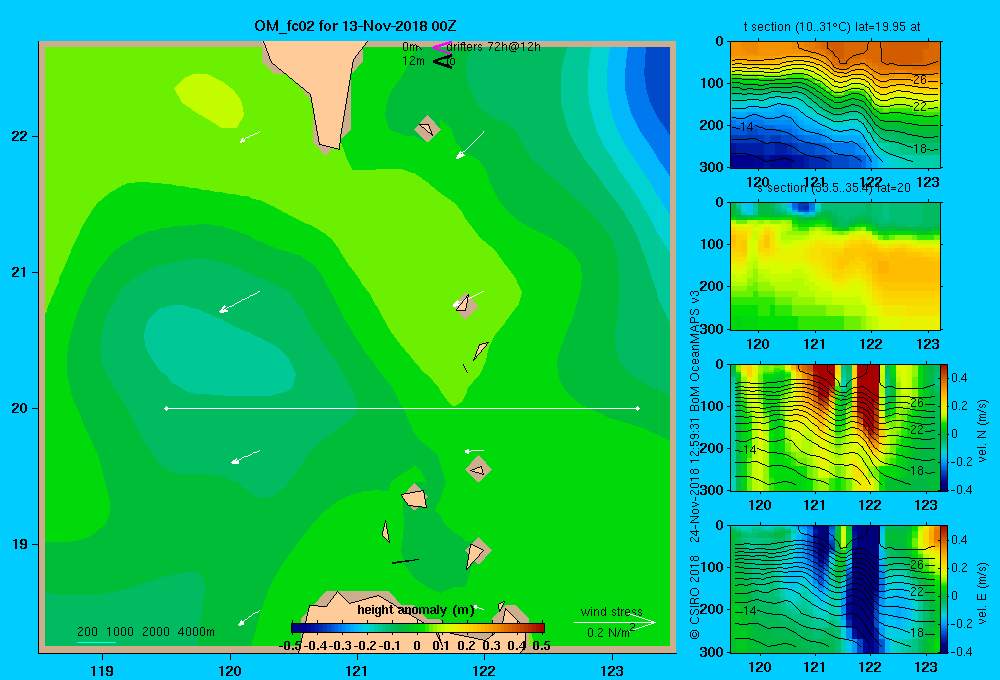Select the short wind arrow near 19.7N 122E
Viewport: 1000px width, 680px height.
pos(474,451)
